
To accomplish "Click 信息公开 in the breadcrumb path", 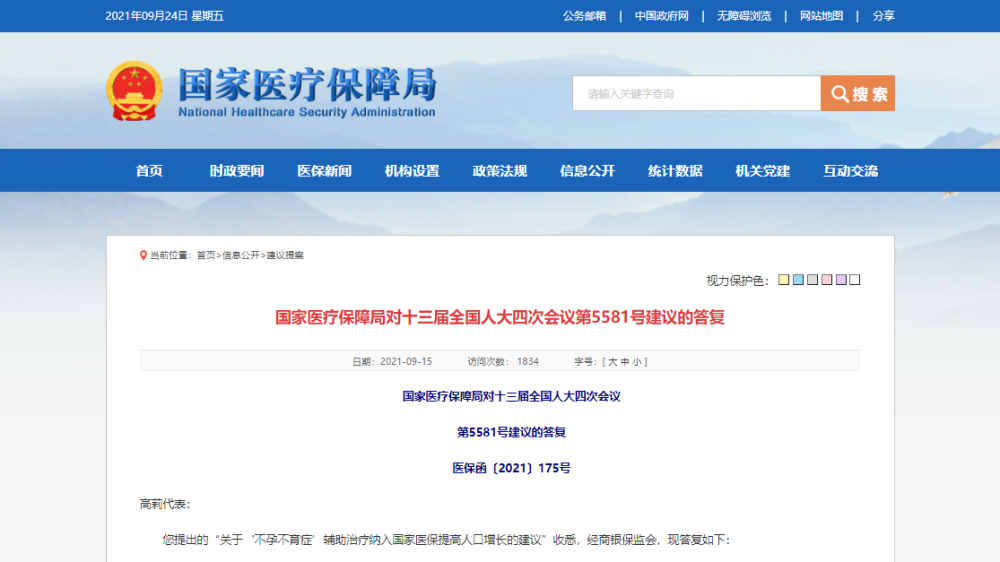I will (240, 255).
